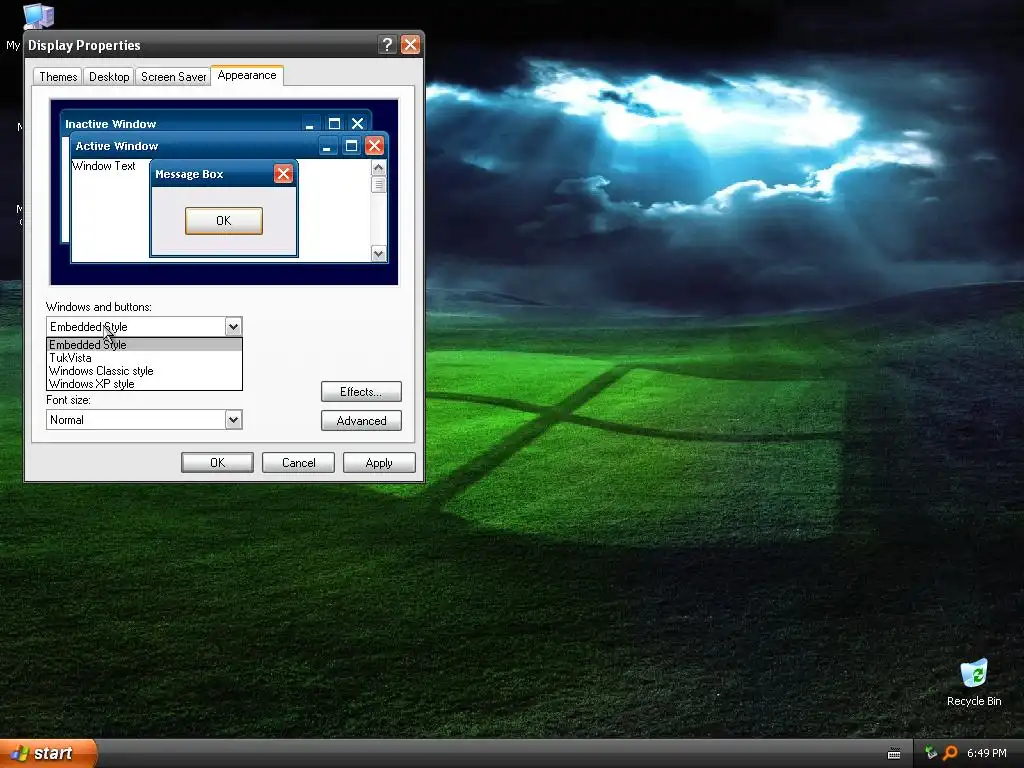Click the Active Window preview close icon
The image size is (1024, 768).
tap(374, 145)
